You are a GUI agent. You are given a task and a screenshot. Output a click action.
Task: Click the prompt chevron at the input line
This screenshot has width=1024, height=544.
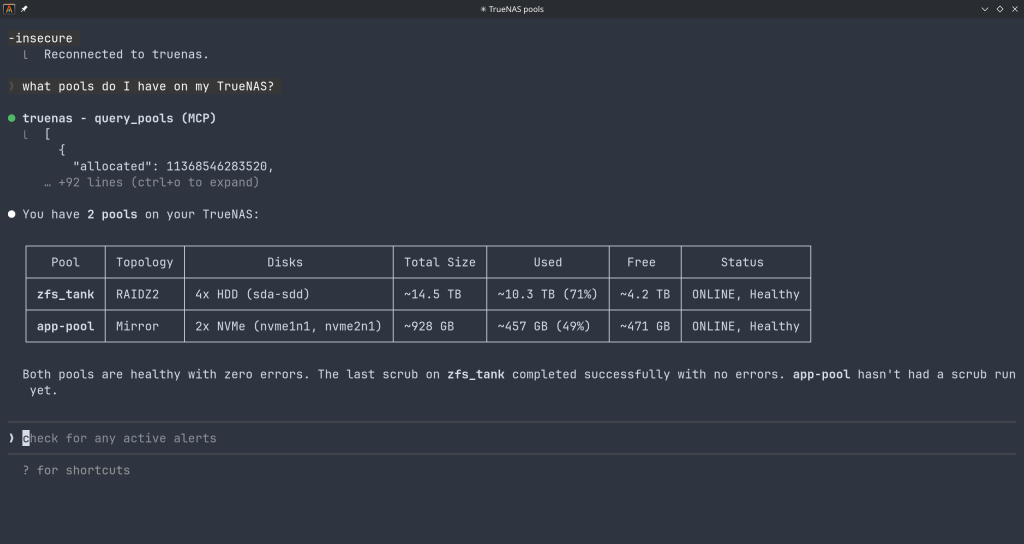pos(12,438)
